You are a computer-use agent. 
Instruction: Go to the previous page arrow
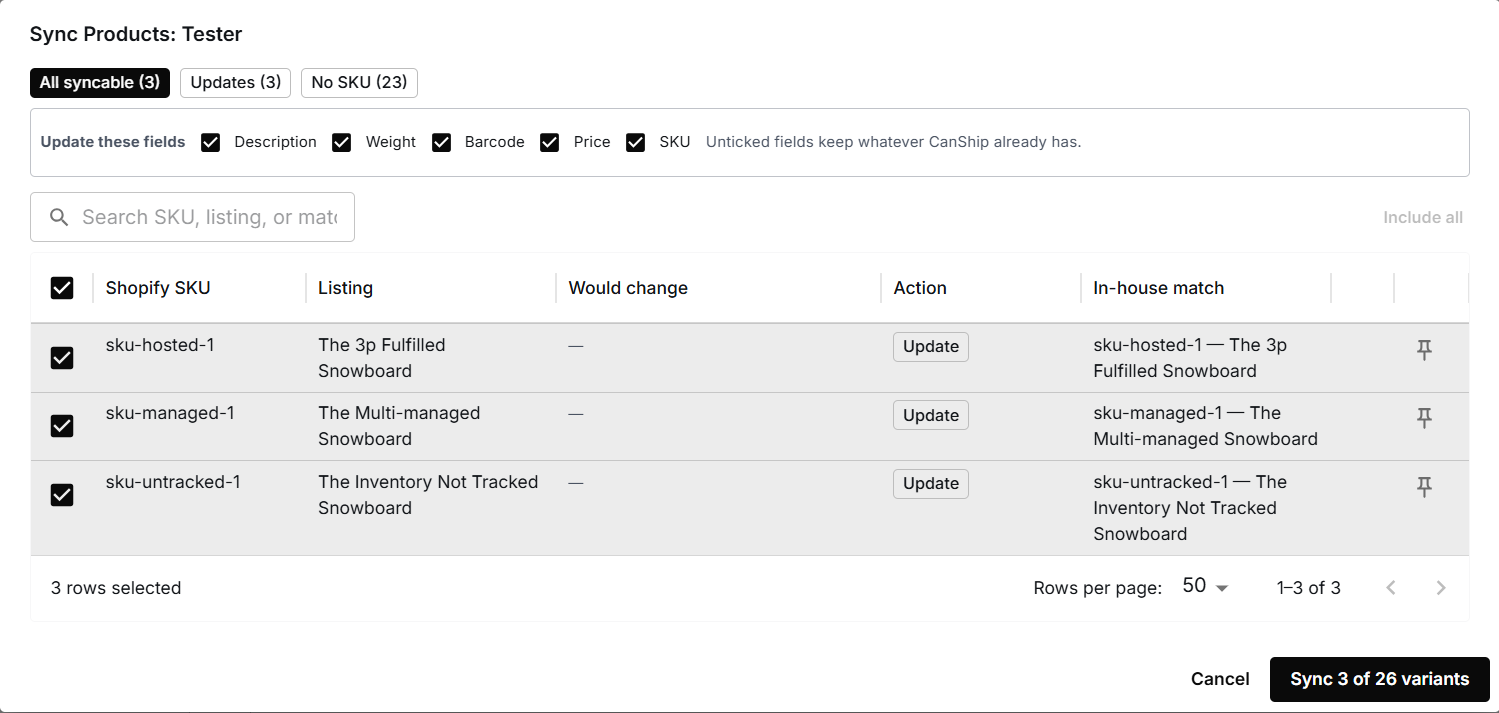tap(1391, 588)
